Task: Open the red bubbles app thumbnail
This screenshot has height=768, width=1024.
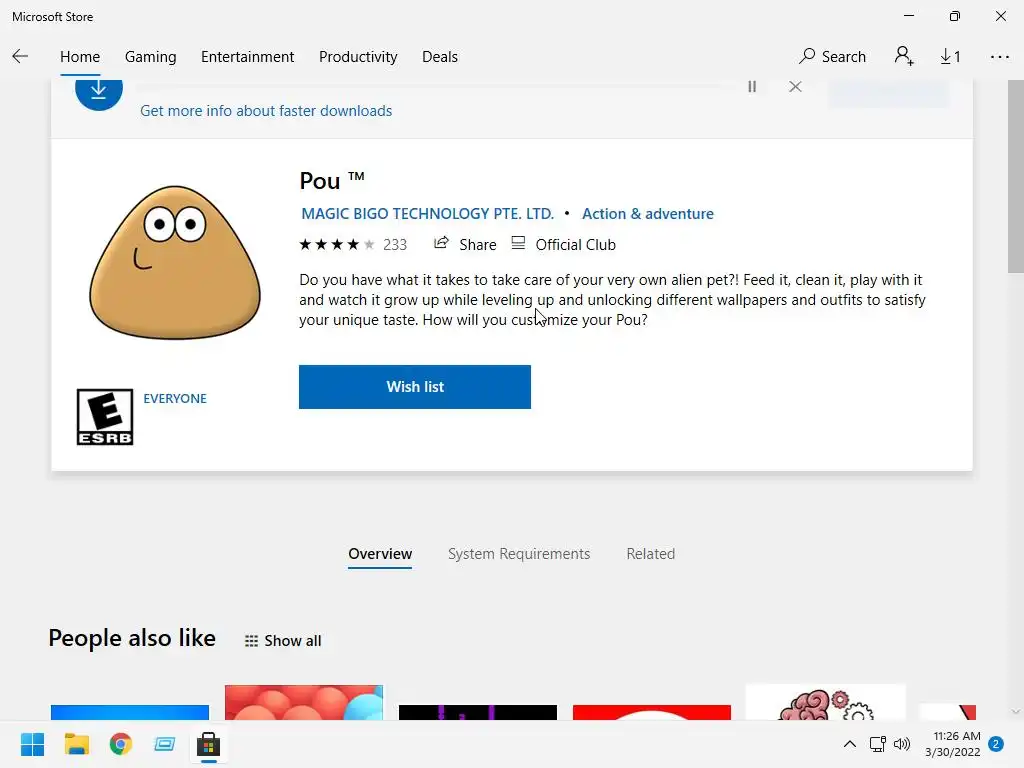Action: coord(304,702)
